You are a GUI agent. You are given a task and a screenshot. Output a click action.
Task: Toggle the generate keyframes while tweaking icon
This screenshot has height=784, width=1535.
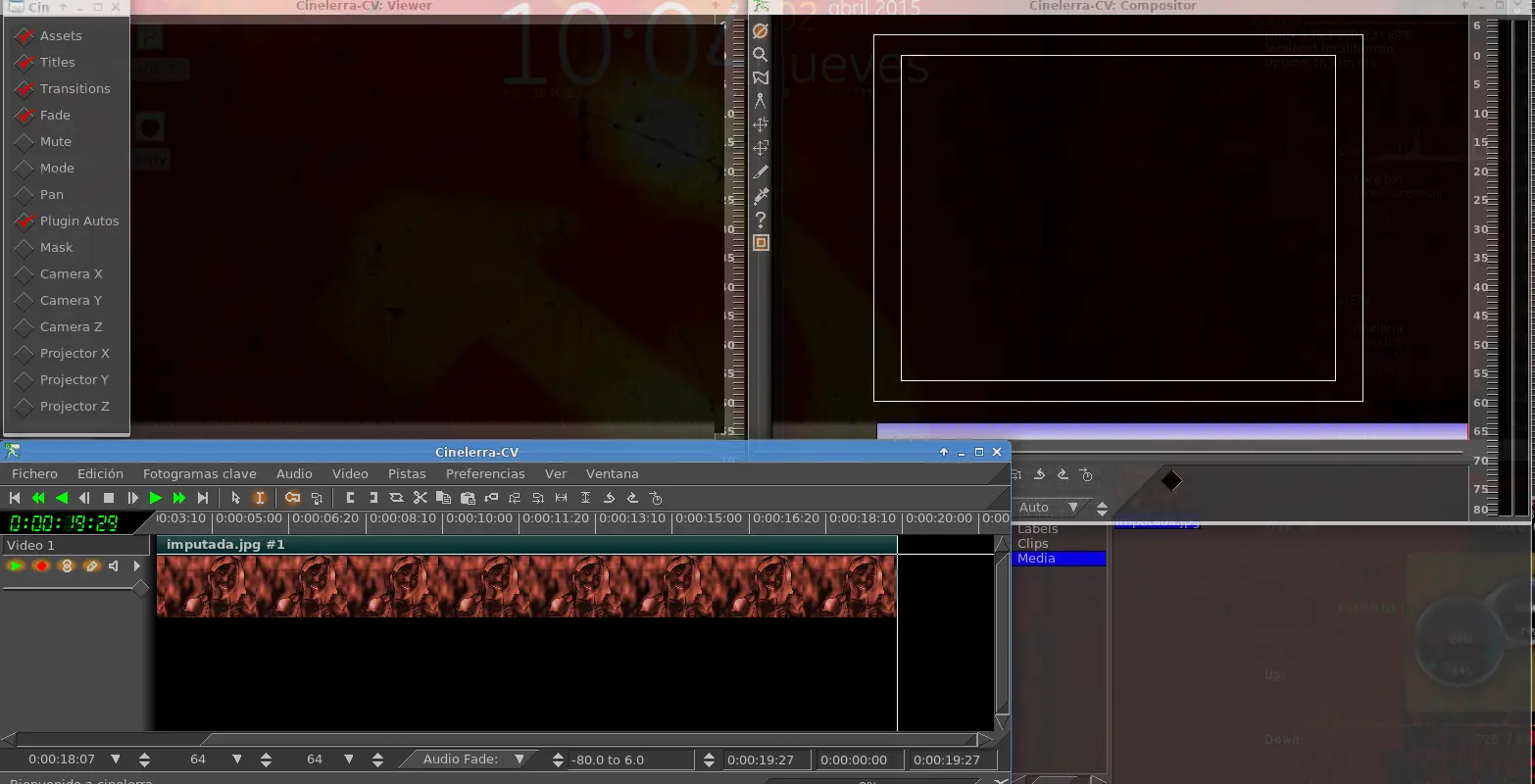(x=292, y=498)
